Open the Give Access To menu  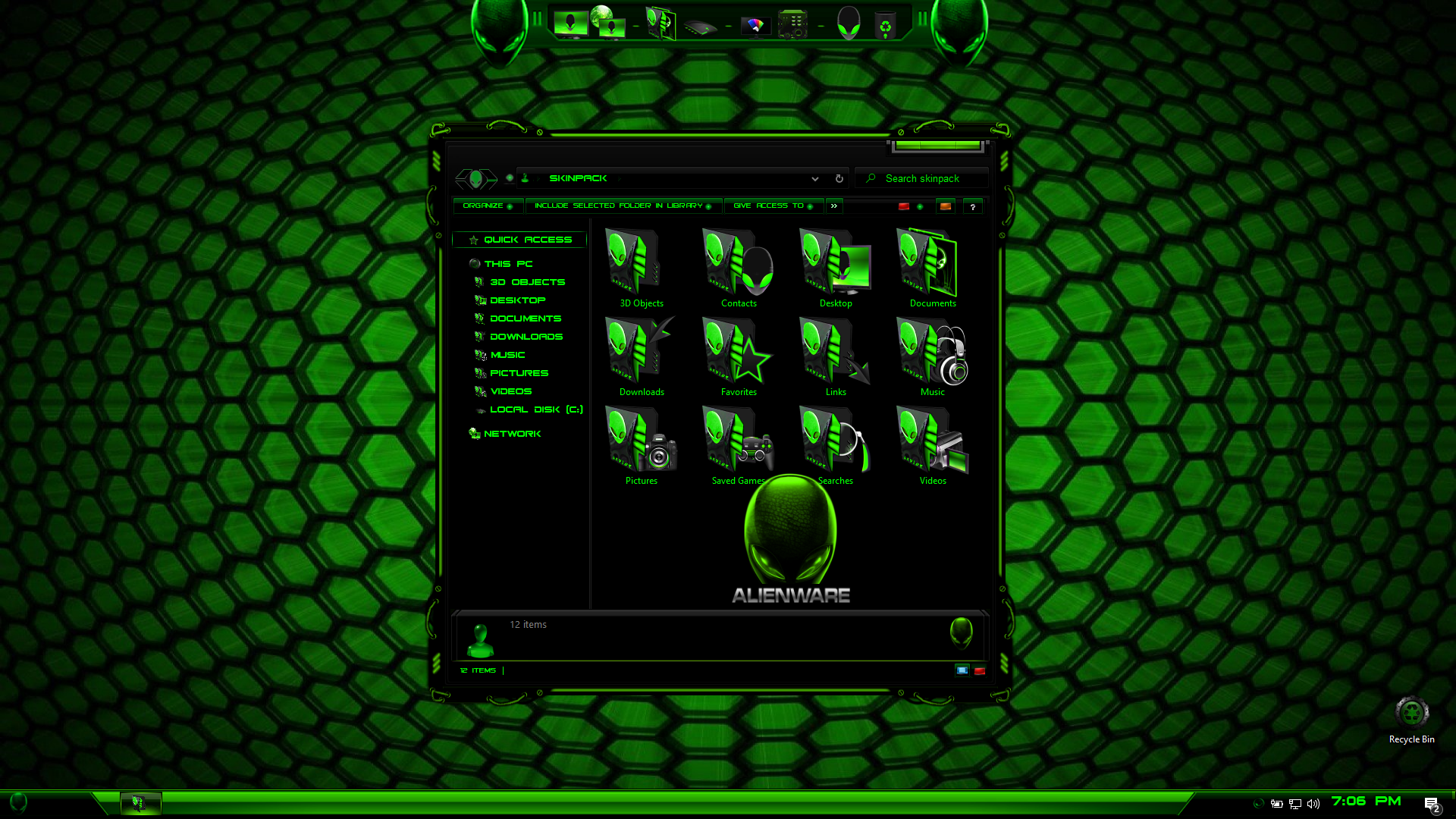coord(773,206)
